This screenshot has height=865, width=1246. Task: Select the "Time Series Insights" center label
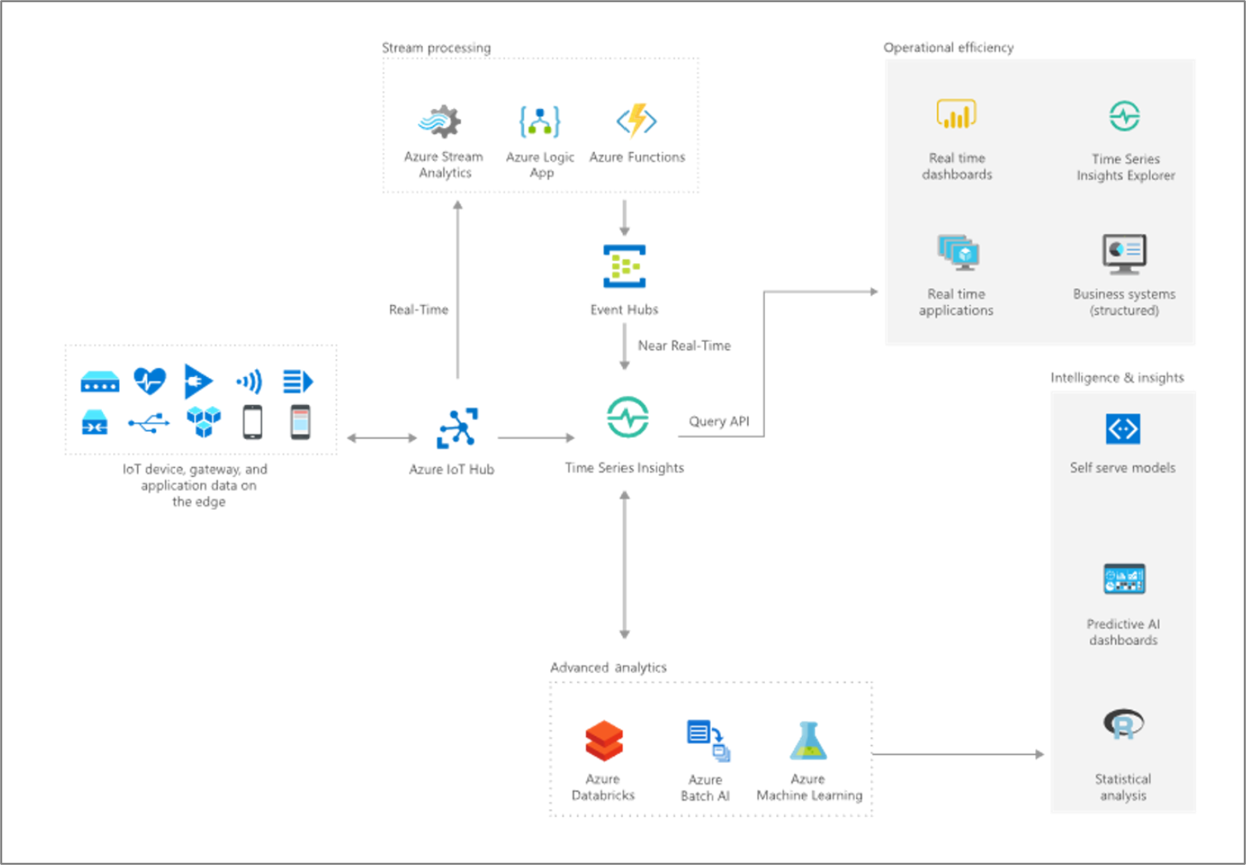624,468
